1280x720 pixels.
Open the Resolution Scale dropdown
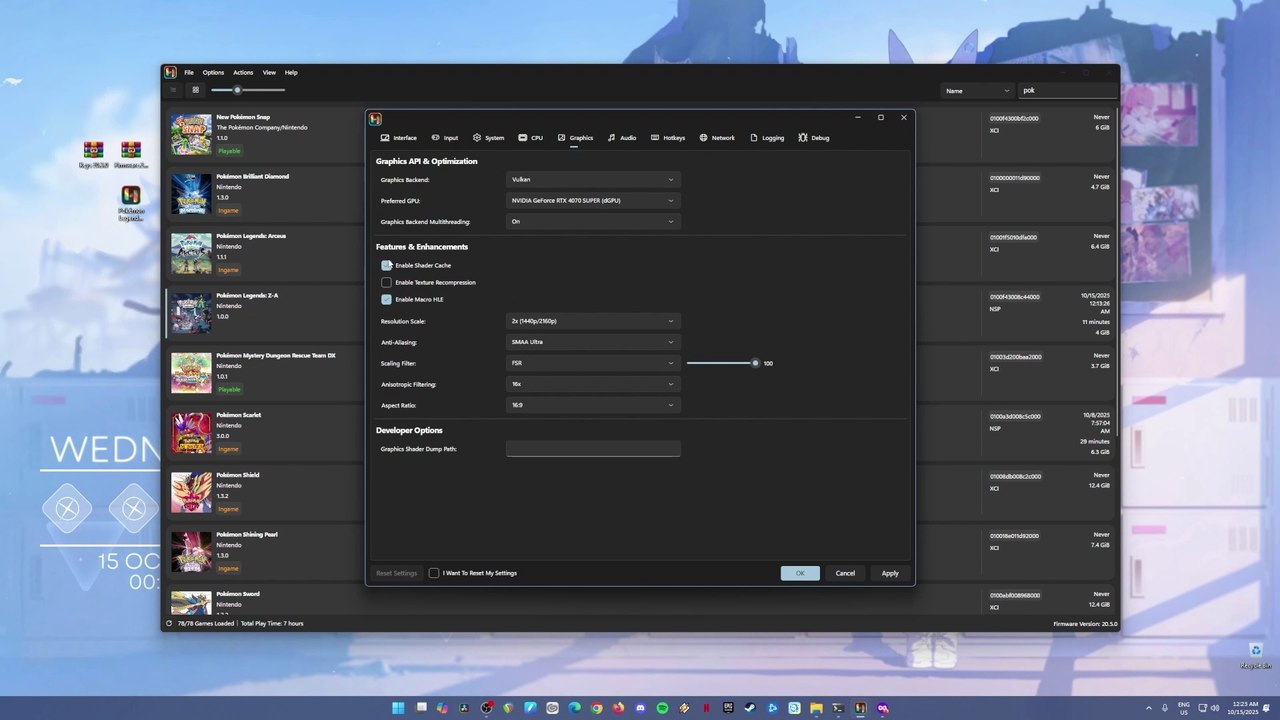(593, 321)
